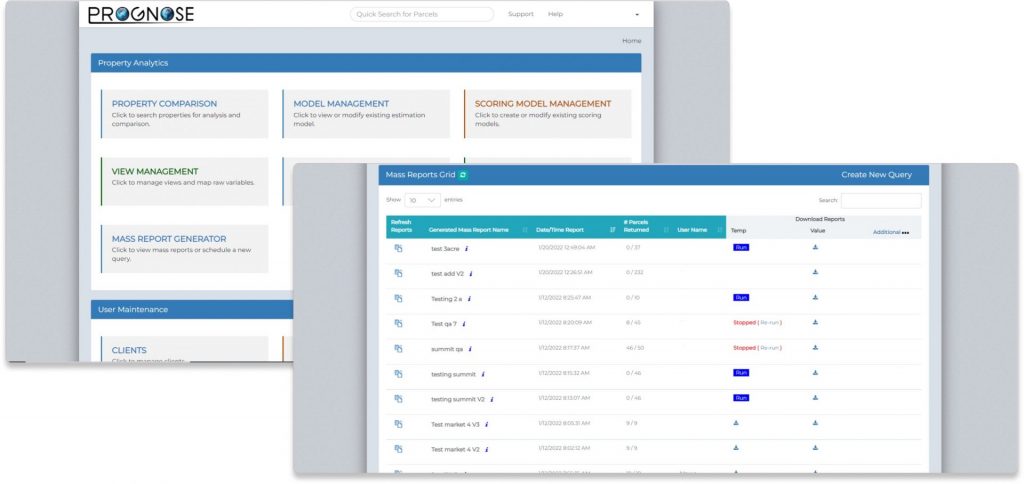Sort by Date/Time Report column
This screenshot has height=484, width=1024.
[x=612, y=230]
